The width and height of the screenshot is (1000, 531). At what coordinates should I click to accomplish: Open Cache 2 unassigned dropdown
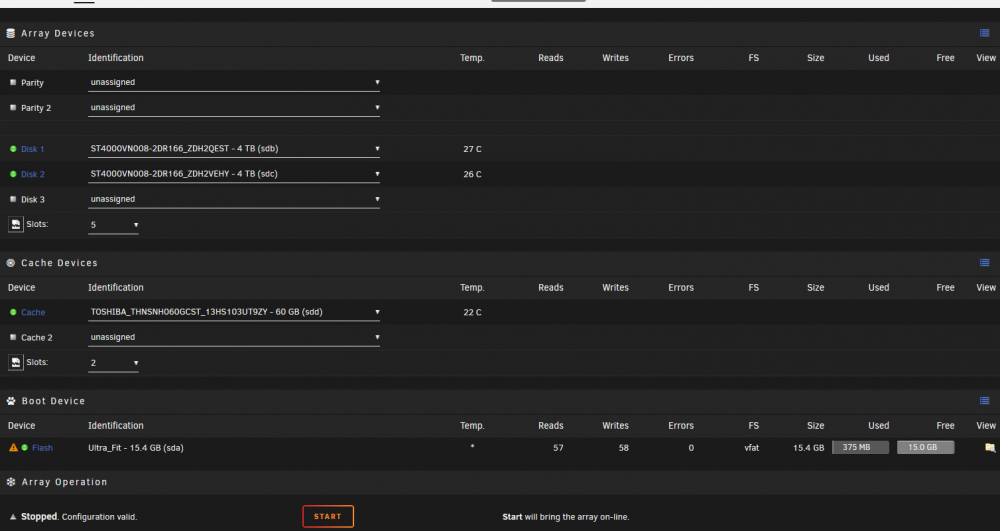tap(234, 337)
